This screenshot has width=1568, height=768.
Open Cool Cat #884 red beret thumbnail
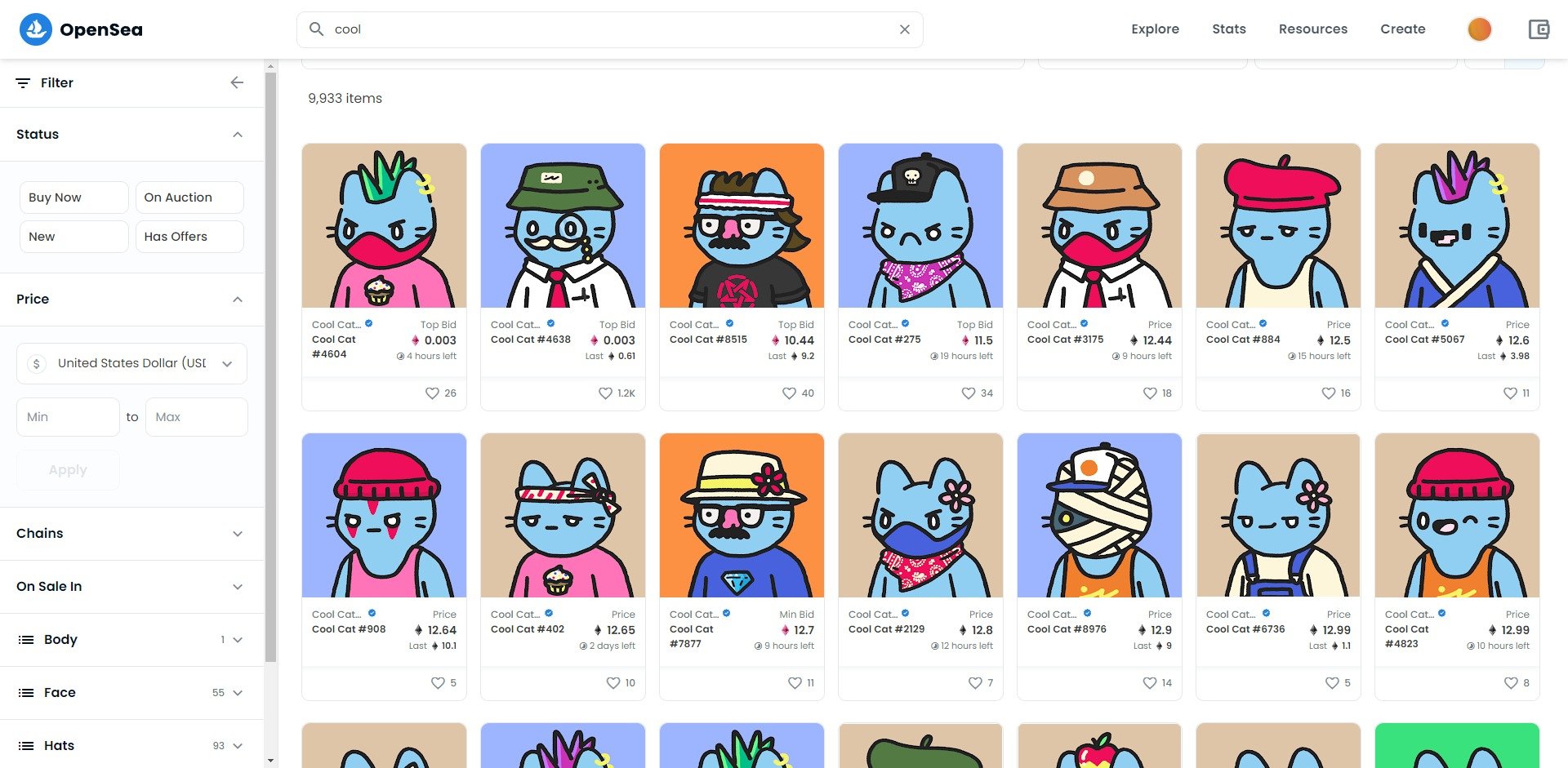pos(1278,226)
